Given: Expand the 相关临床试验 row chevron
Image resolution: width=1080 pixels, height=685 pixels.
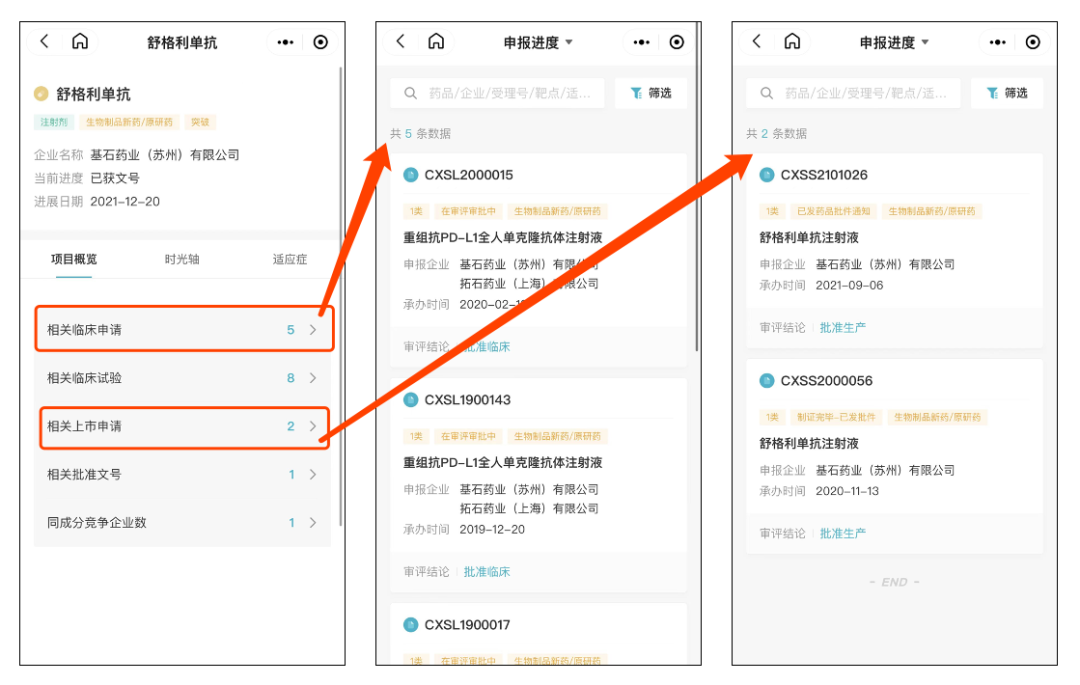Looking at the screenshot, I should point(313,378).
